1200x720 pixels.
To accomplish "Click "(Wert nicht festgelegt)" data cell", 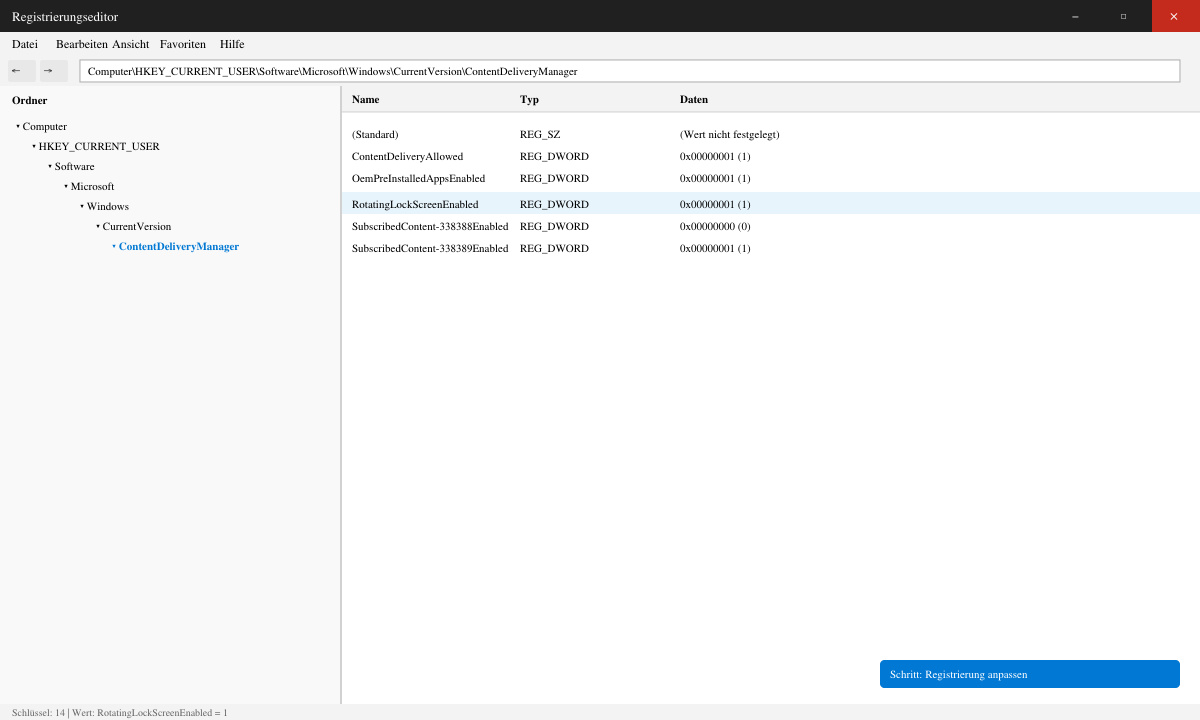I will click(x=730, y=134).
